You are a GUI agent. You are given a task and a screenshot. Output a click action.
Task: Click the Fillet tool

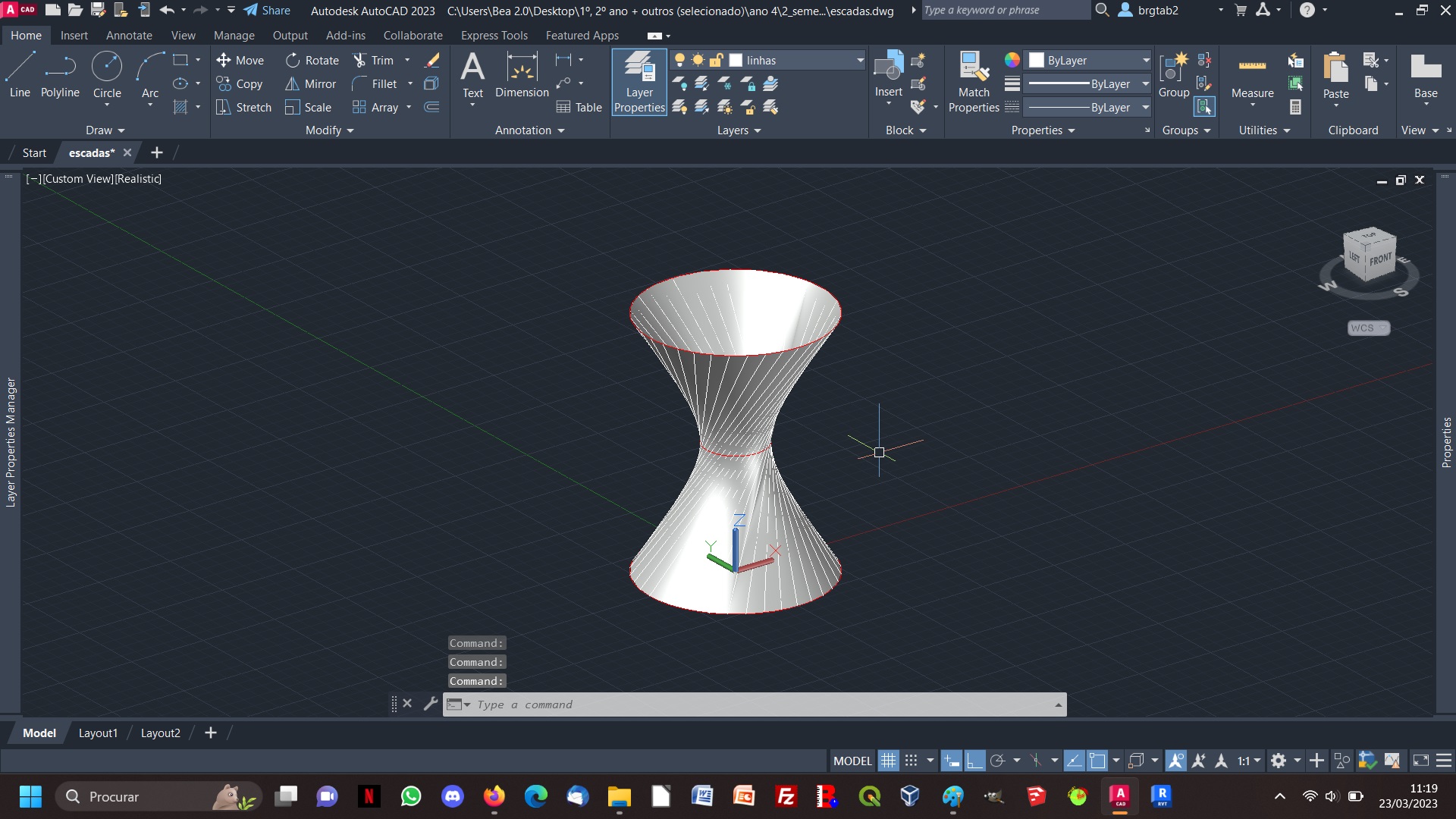pyautogui.click(x=375, y=83)
